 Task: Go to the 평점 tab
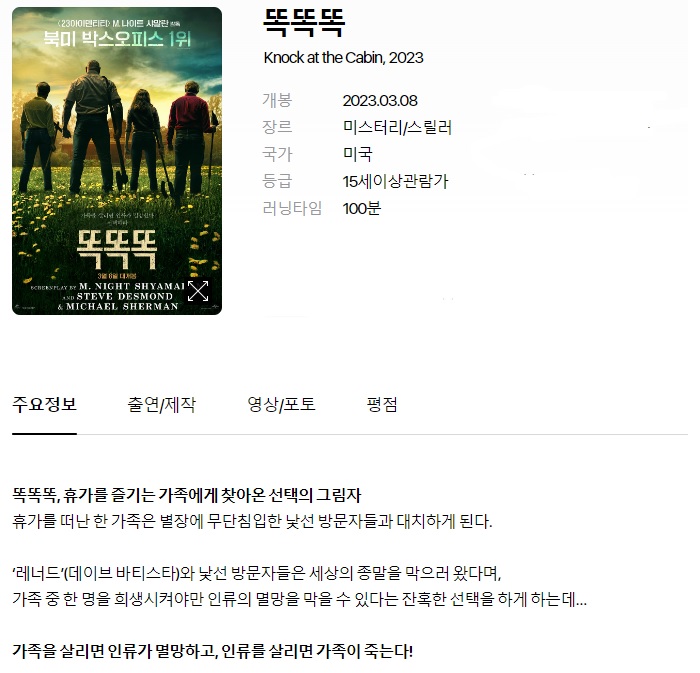(x=382, y=404)
